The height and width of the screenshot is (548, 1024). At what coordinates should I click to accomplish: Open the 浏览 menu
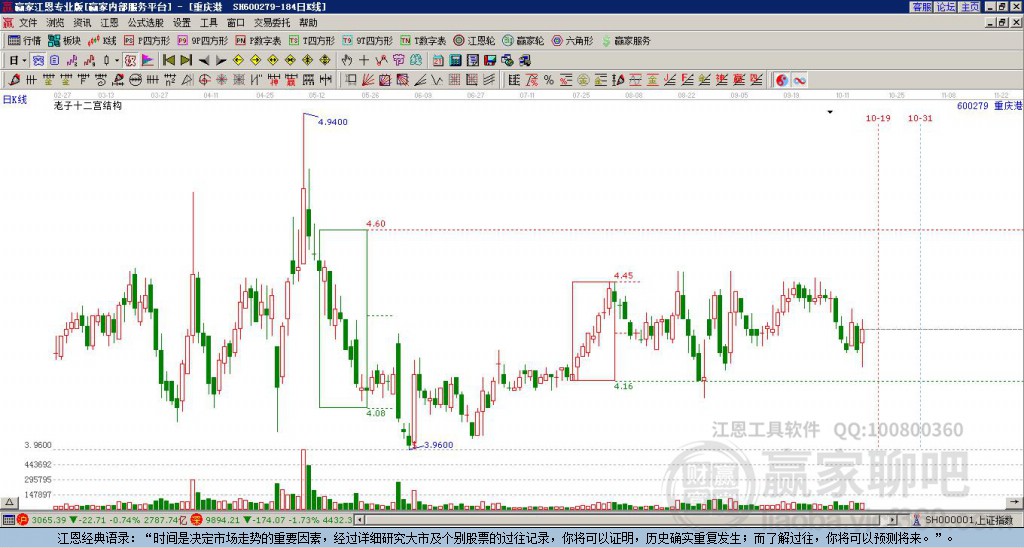tap(55, 23)
